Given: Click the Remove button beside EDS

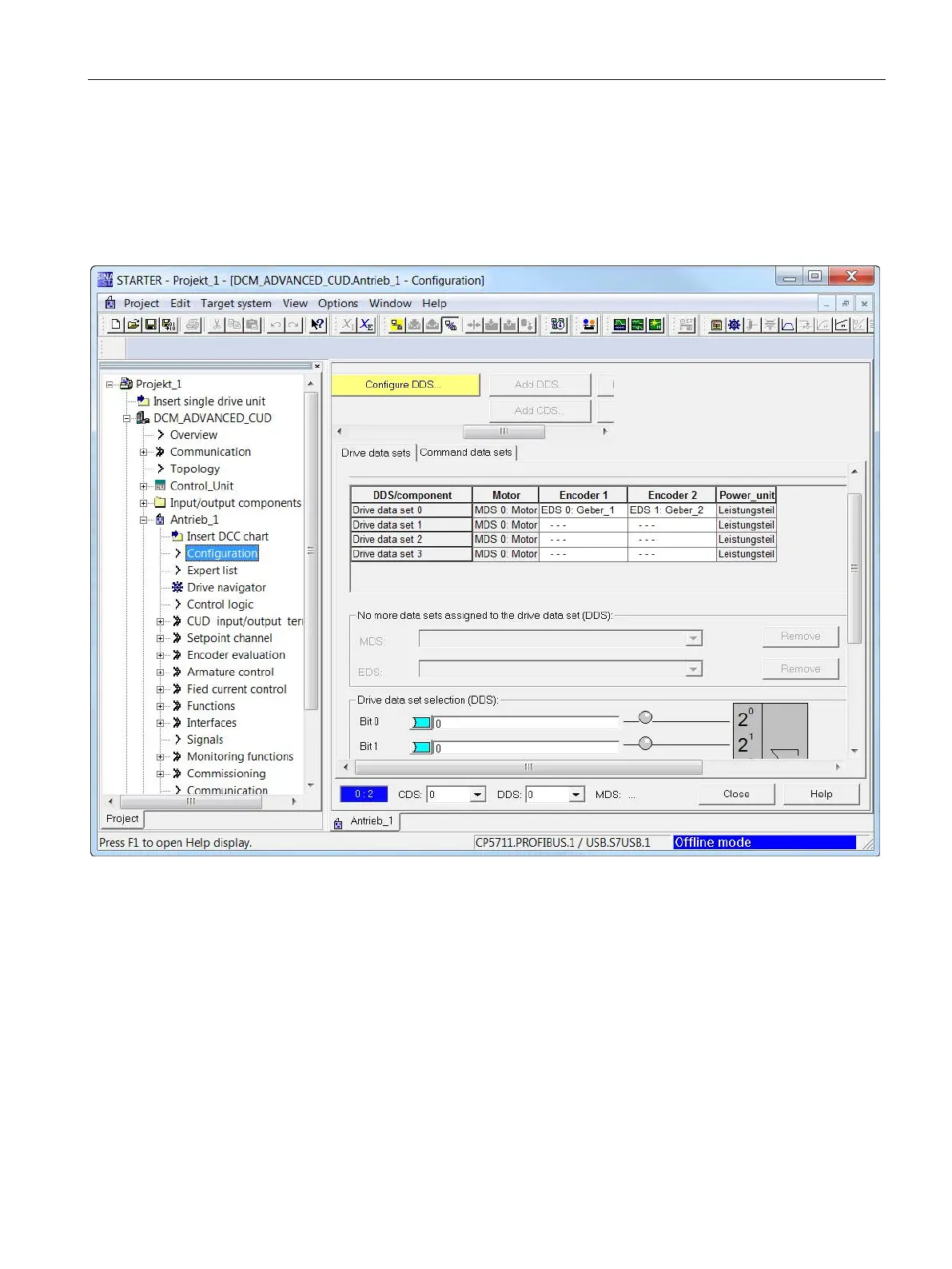Looking at the screenshot, I should coord(800,668).
